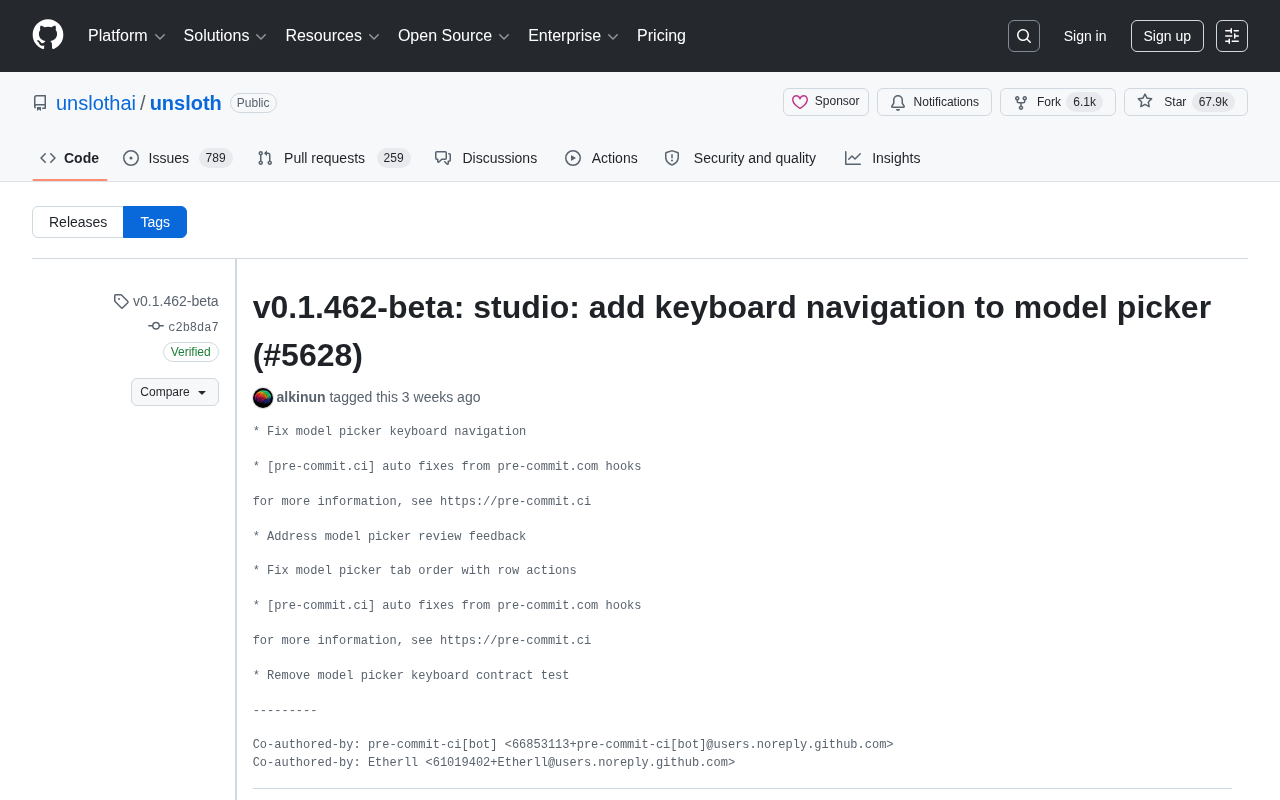
Task: Click line 'Fix model picker tab order'
Action: pyautogui.click(x=415, y=571)
